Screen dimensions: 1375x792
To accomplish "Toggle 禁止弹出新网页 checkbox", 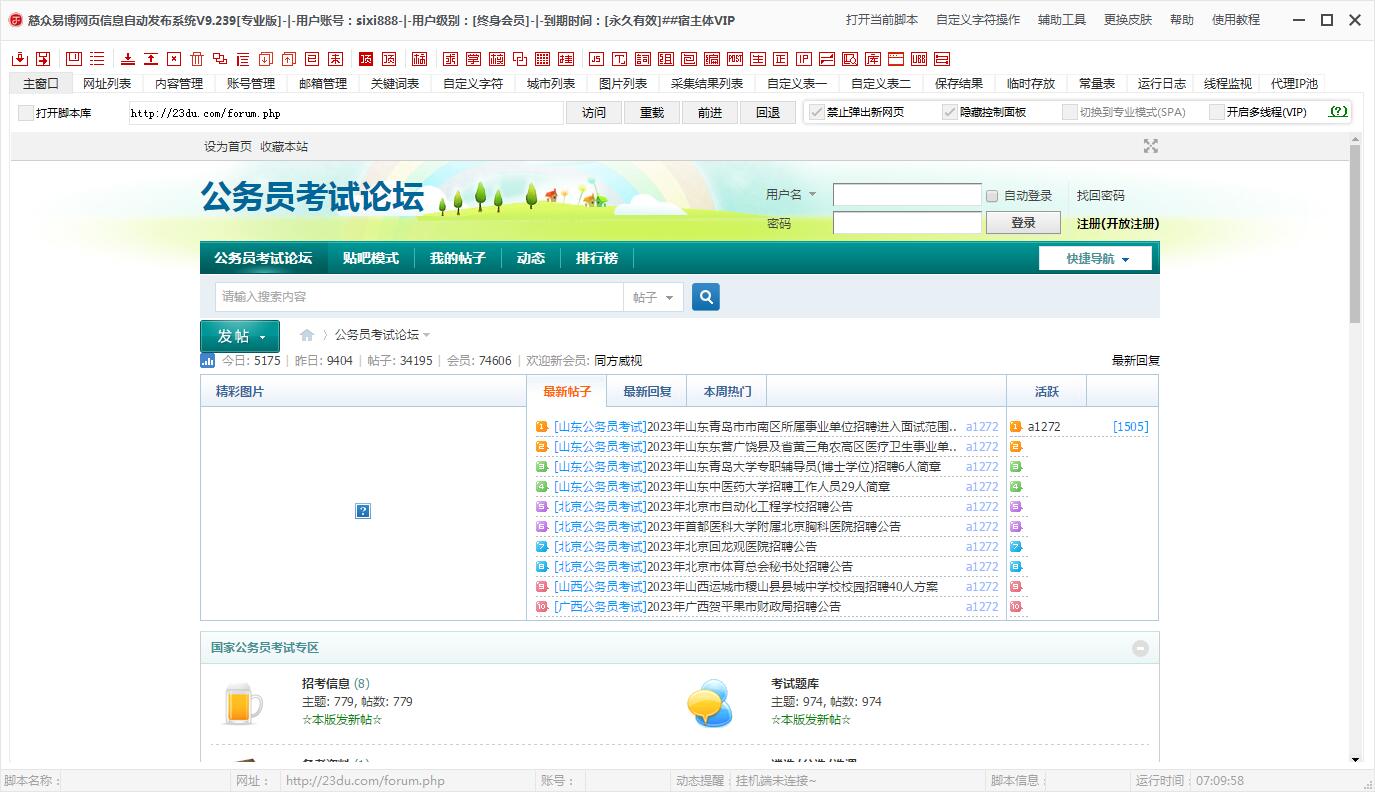I will click(817, 112).
